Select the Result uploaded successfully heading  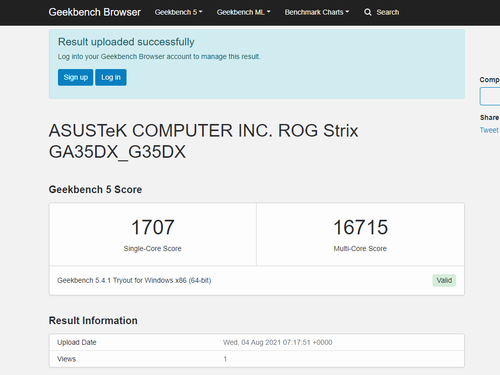point(126,42)
